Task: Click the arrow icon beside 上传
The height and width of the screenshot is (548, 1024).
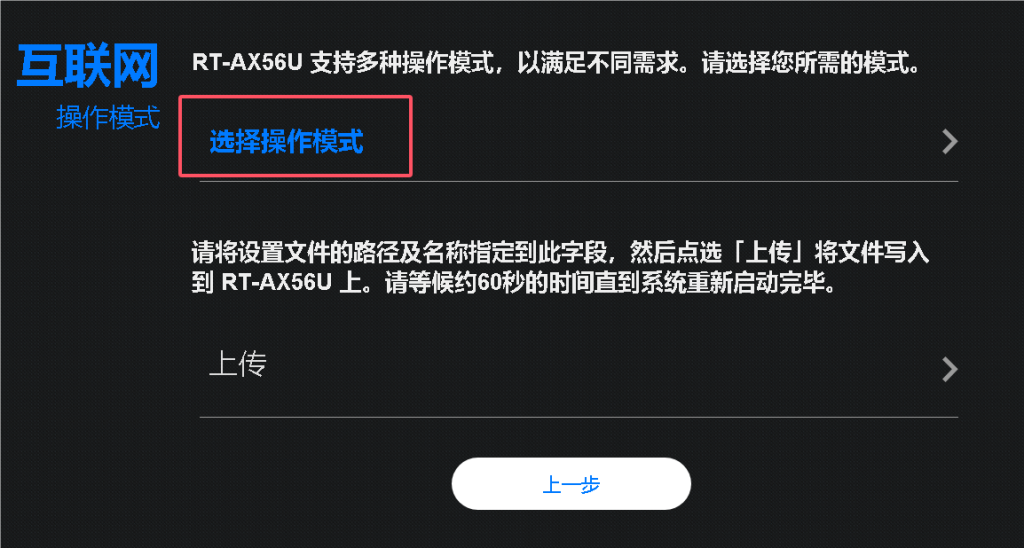Action: coord(950,369)
